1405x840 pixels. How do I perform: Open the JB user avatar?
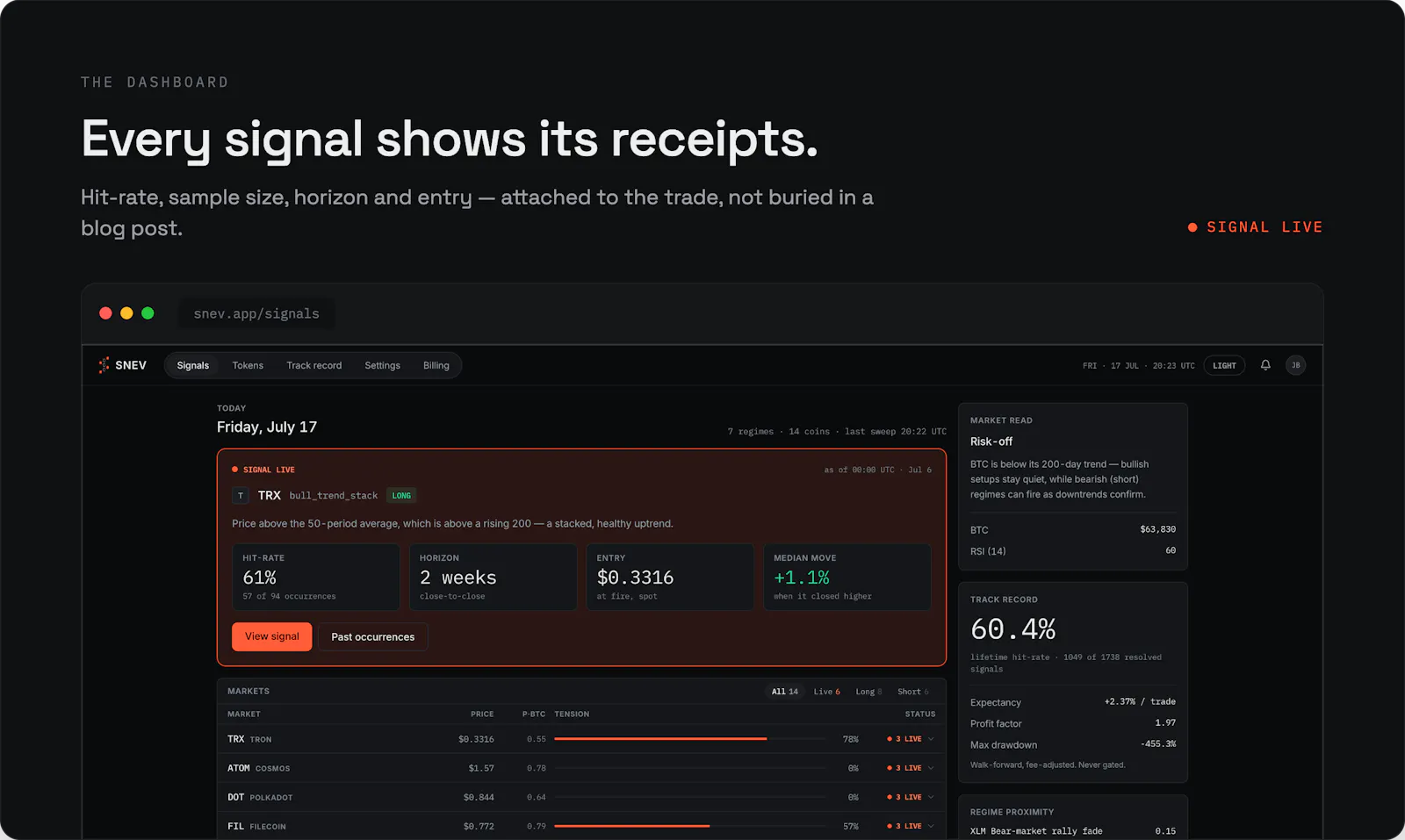1295,365
